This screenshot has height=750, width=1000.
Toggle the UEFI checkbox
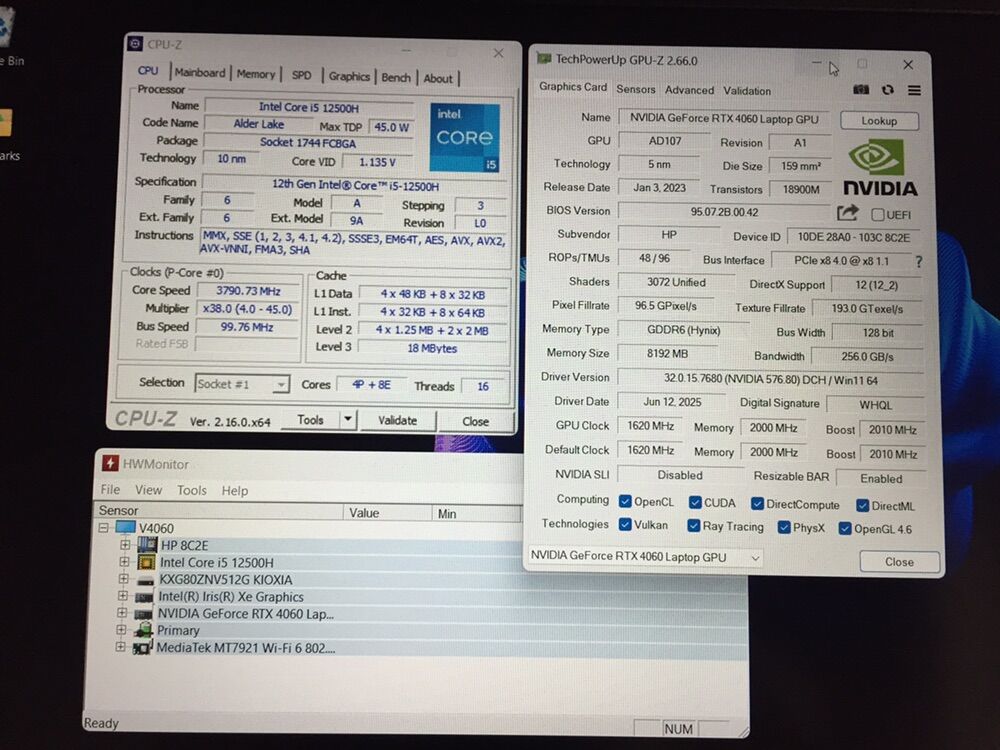coord(877,214)
